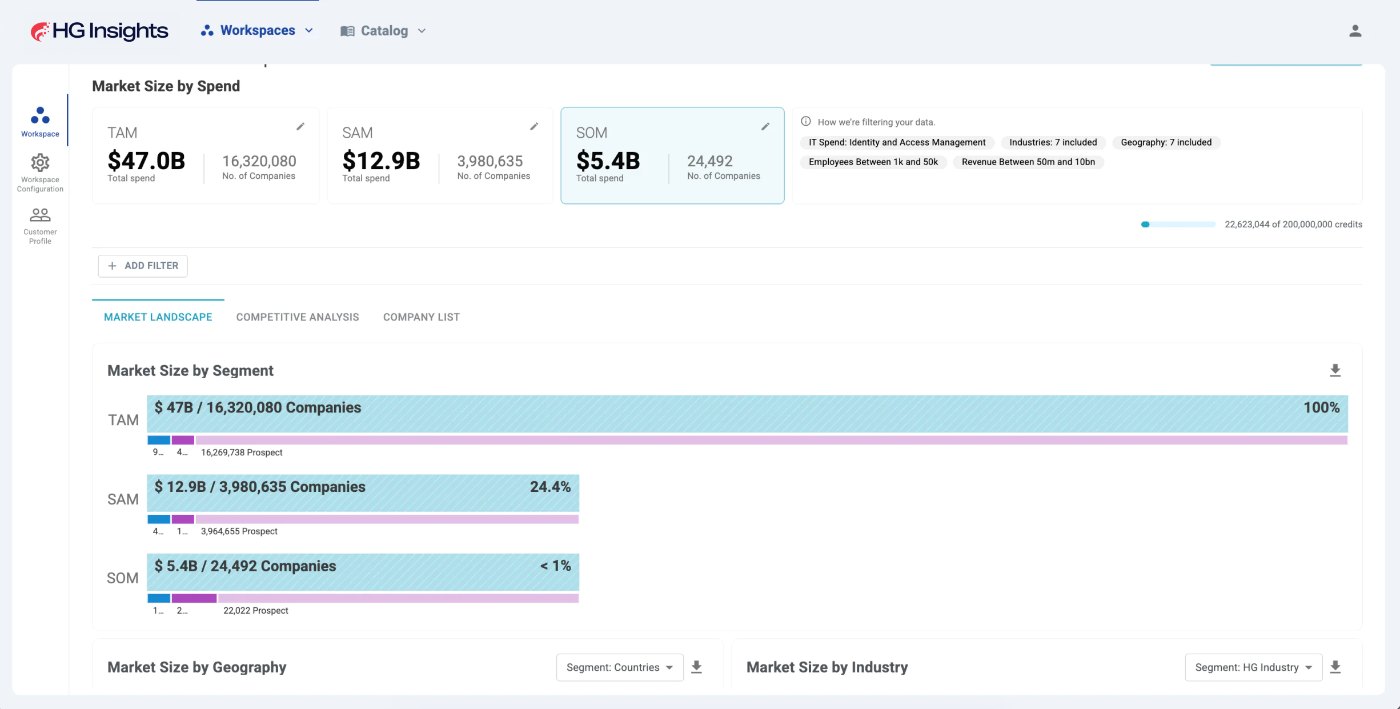Click Employees Between 1k and 50k chip
This screenshot has width=1400, height=709.
click(873, 161)
